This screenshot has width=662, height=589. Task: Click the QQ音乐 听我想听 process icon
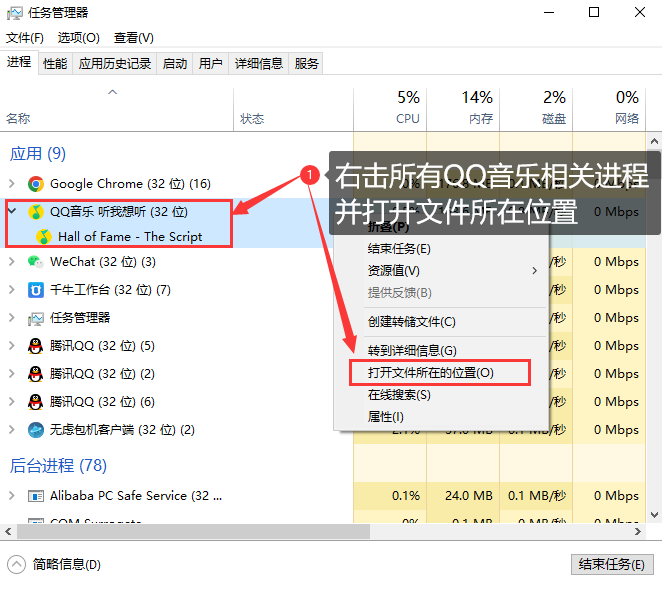click(x=36, y=212)
